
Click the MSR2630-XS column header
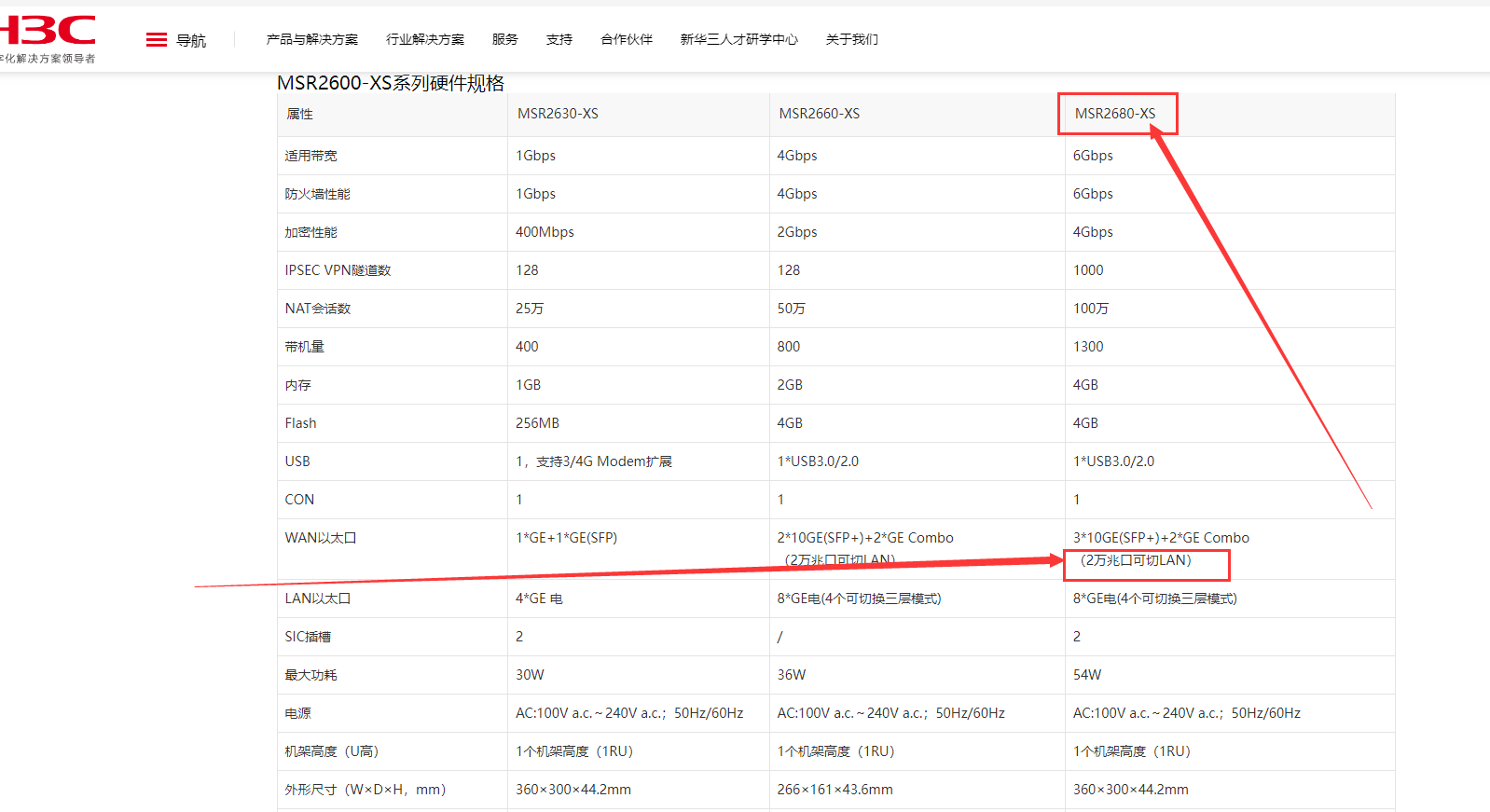558,114
